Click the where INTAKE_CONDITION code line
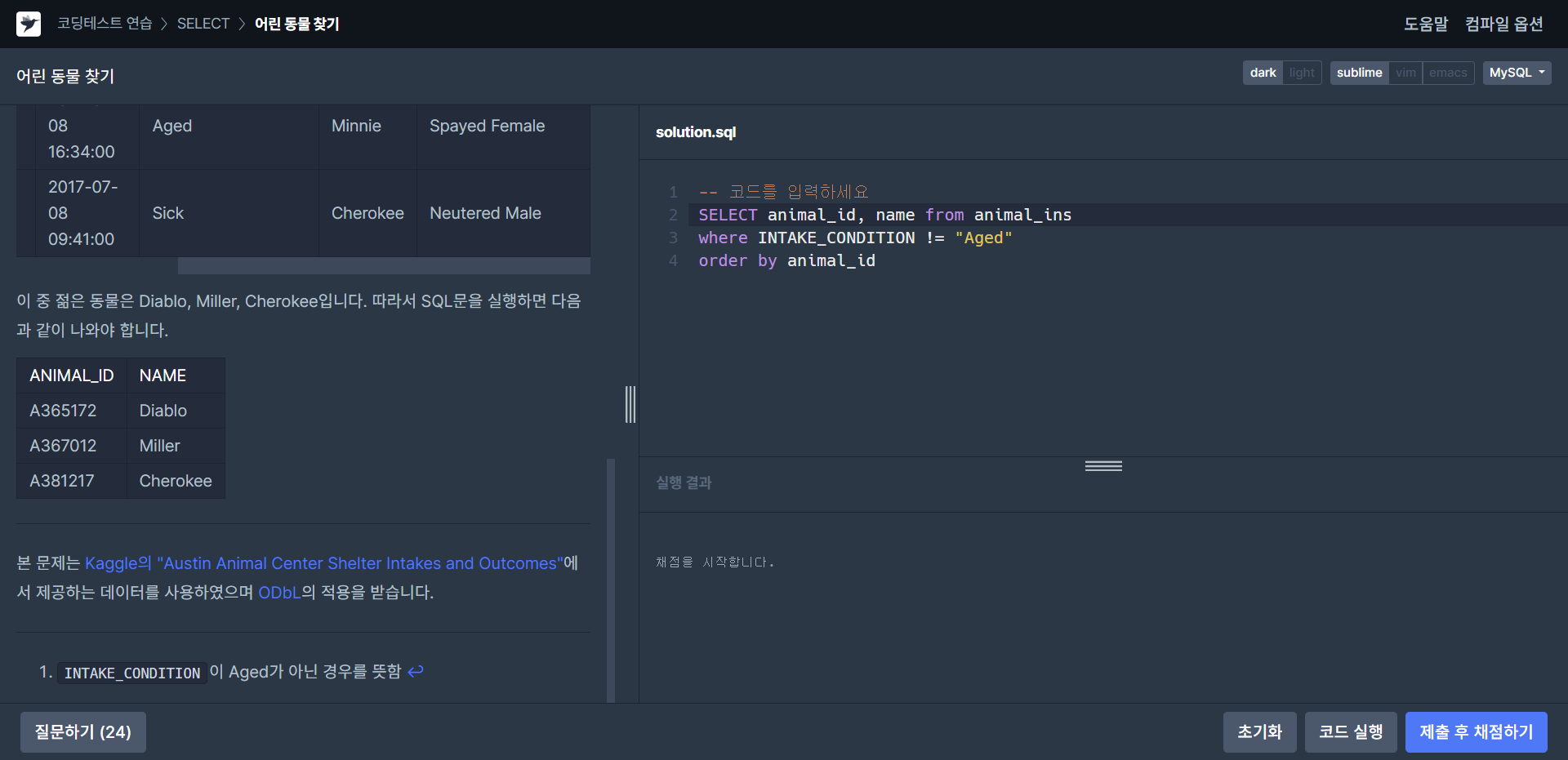1568x760 pixels. coord(855,238)
